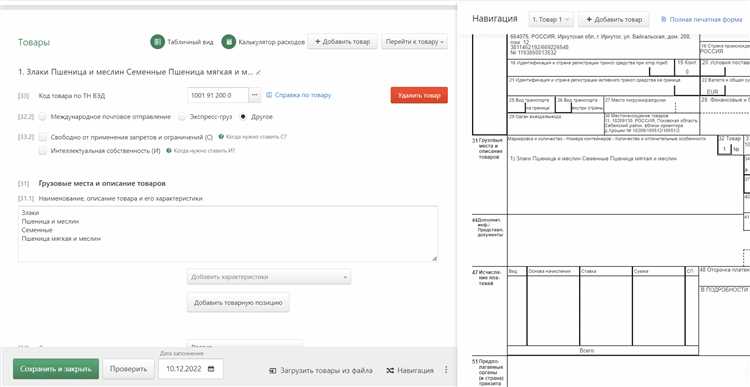Open the Табличный вид table view
The width and height of the screenshot is (750, 387).
coord(182,42)
